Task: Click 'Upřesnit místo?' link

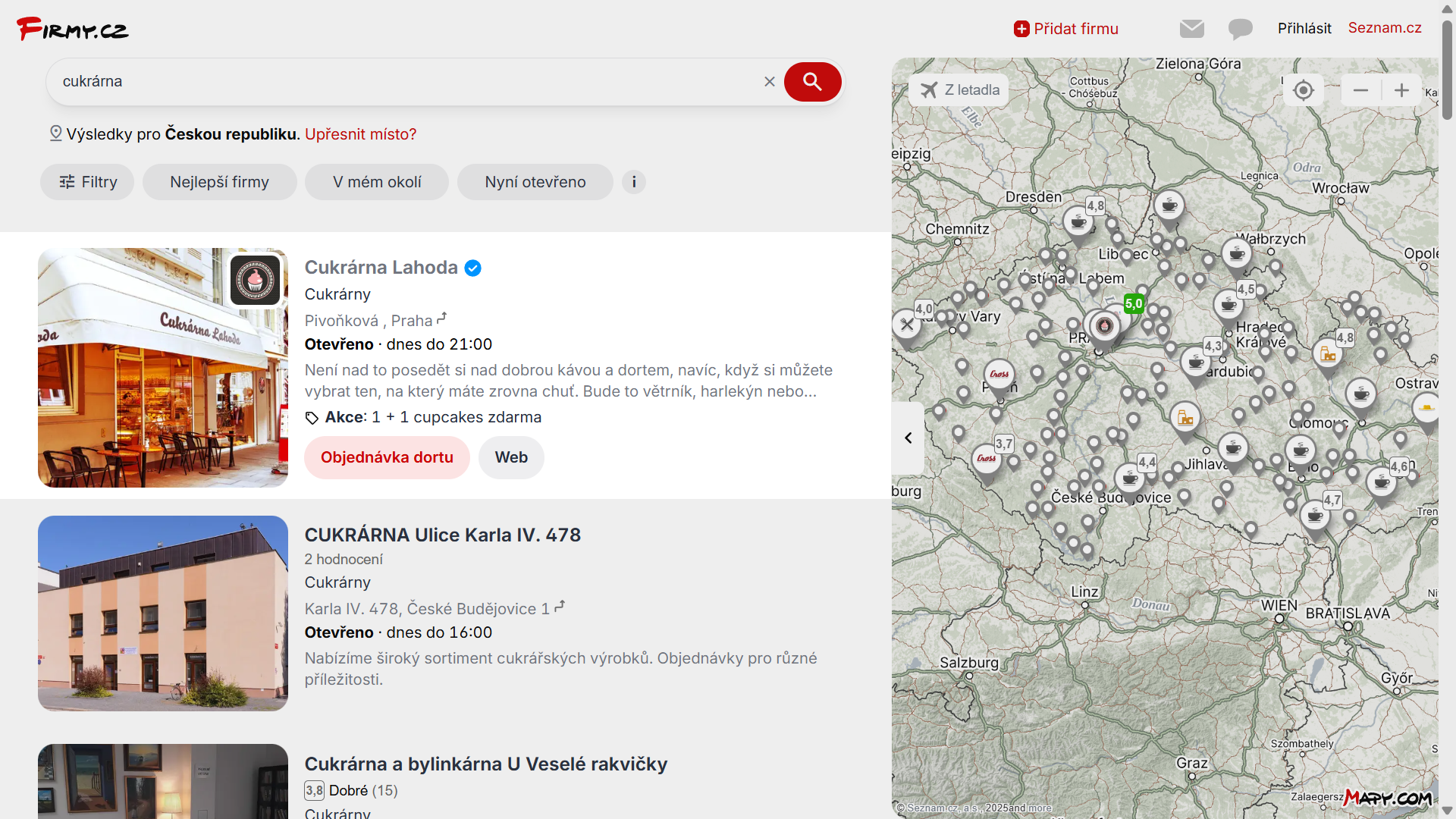Action: (360, 134)
